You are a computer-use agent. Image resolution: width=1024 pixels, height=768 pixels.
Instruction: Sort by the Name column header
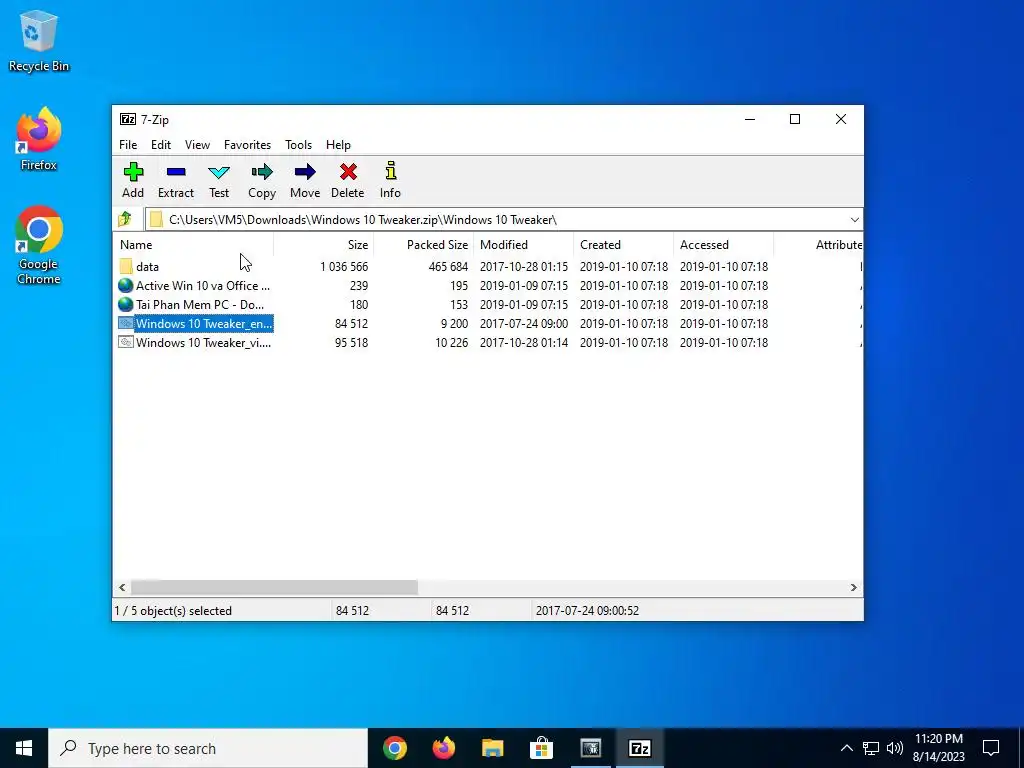pos(193,245)
